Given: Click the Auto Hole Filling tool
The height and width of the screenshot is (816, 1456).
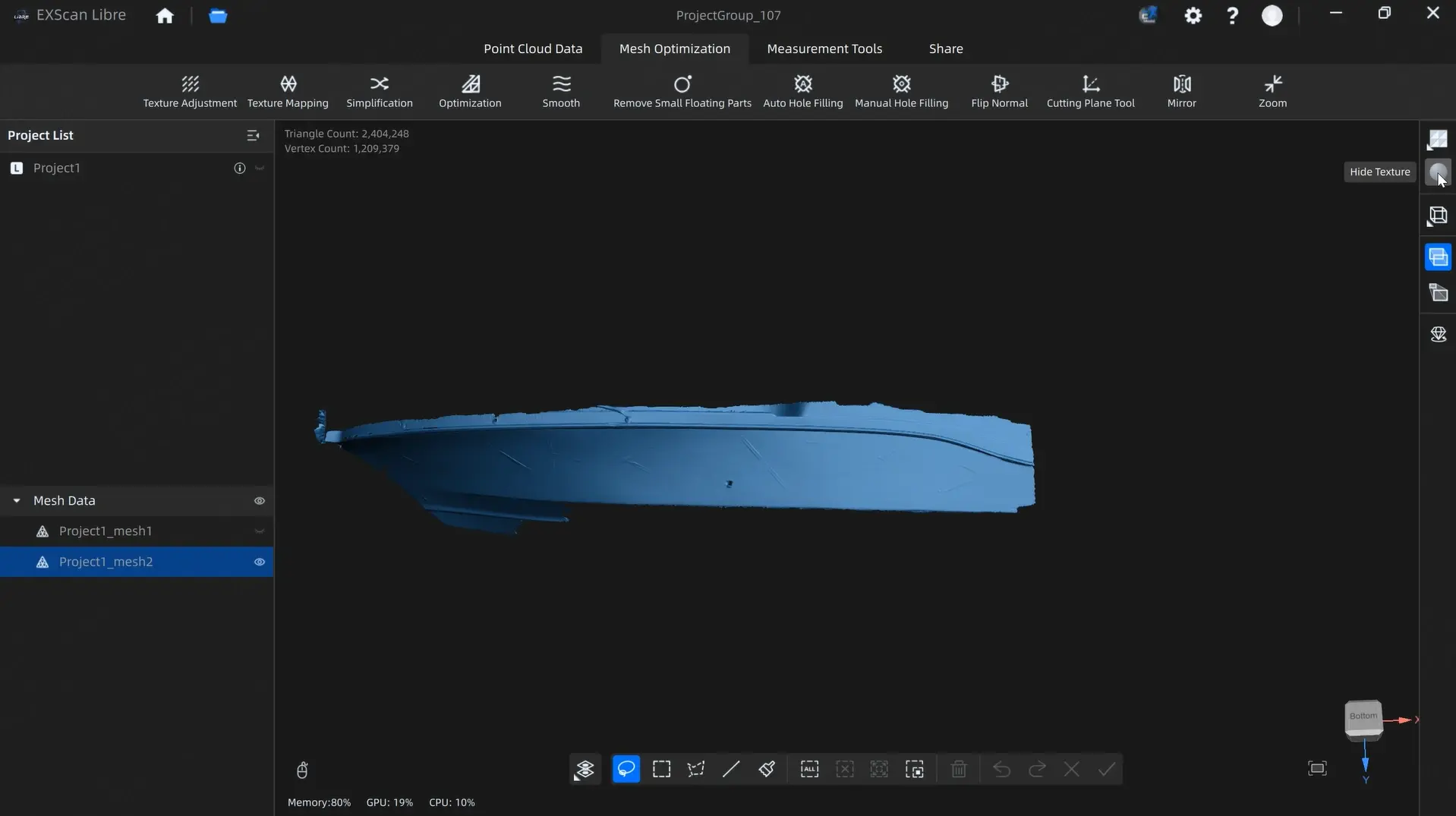Looking at the screenshot, I should click(802, 91).
